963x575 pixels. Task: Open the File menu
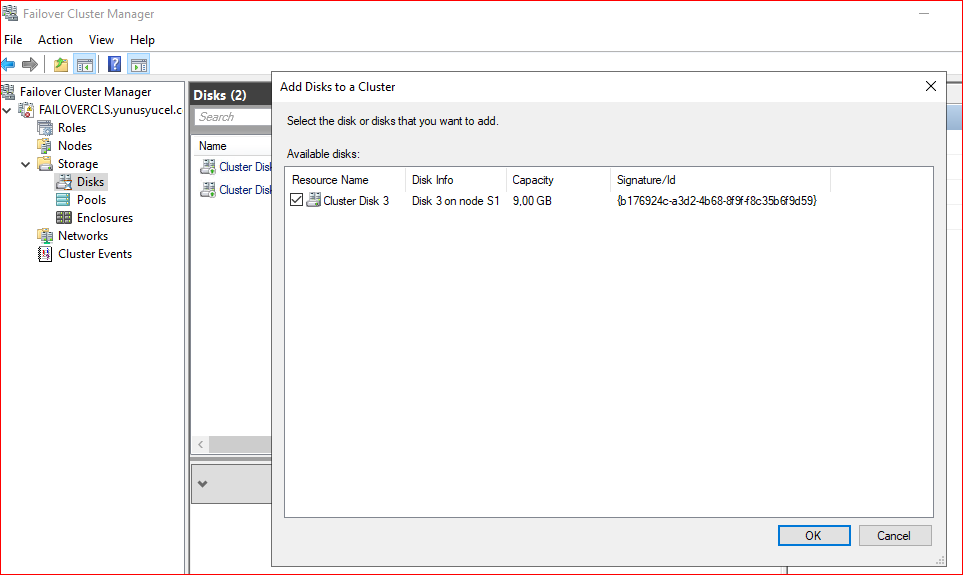[13, 40]
